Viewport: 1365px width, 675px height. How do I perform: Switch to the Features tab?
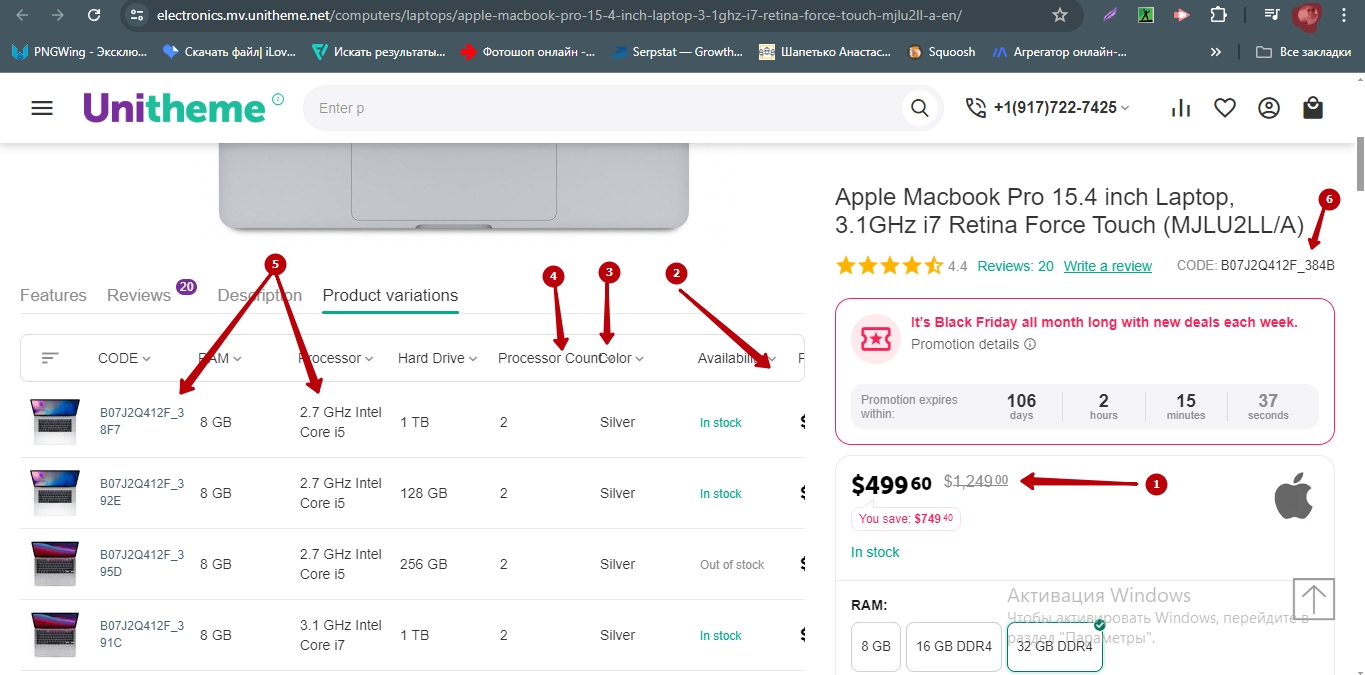[x=53, y=295]
